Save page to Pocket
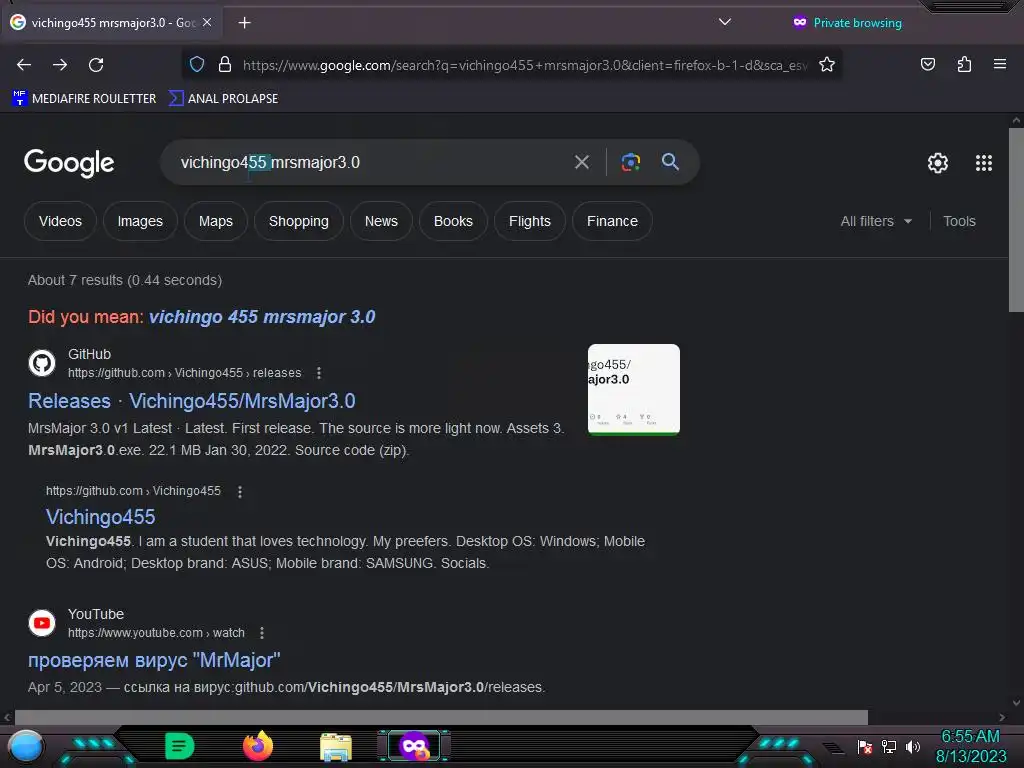Image resolution: width=1024 pixels, height=768 pixels. pyautogui.click(x=927, y=64)
